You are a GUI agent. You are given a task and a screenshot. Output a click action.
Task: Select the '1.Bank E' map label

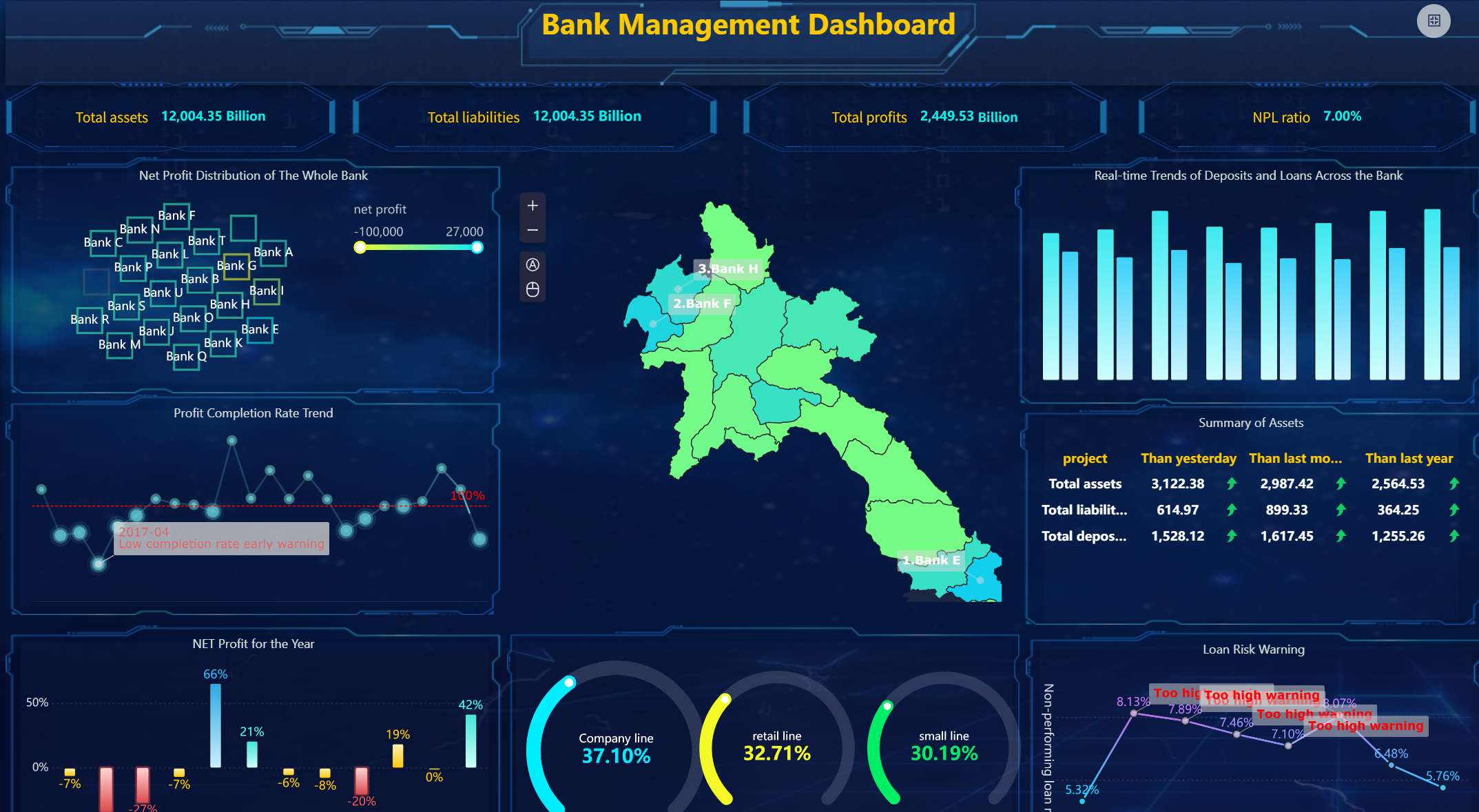(931, 561)
